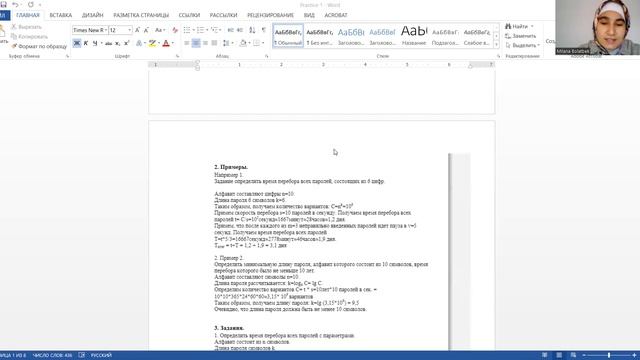Open the font size dropdown
Screen dimensions: 640x360
pos(129,30)
